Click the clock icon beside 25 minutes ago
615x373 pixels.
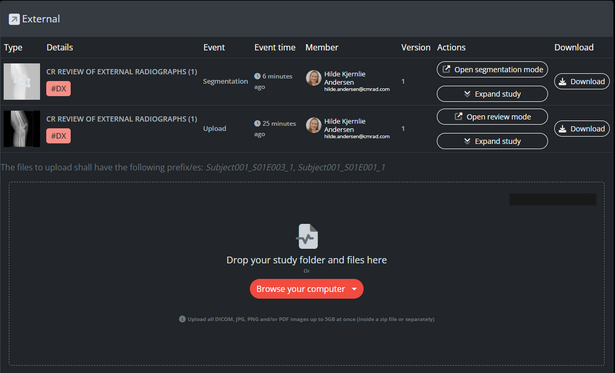tap(257, 124)
